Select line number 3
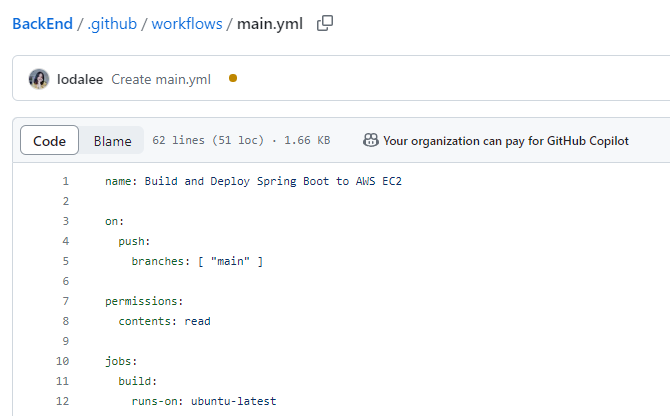 [x=65, y=221]
